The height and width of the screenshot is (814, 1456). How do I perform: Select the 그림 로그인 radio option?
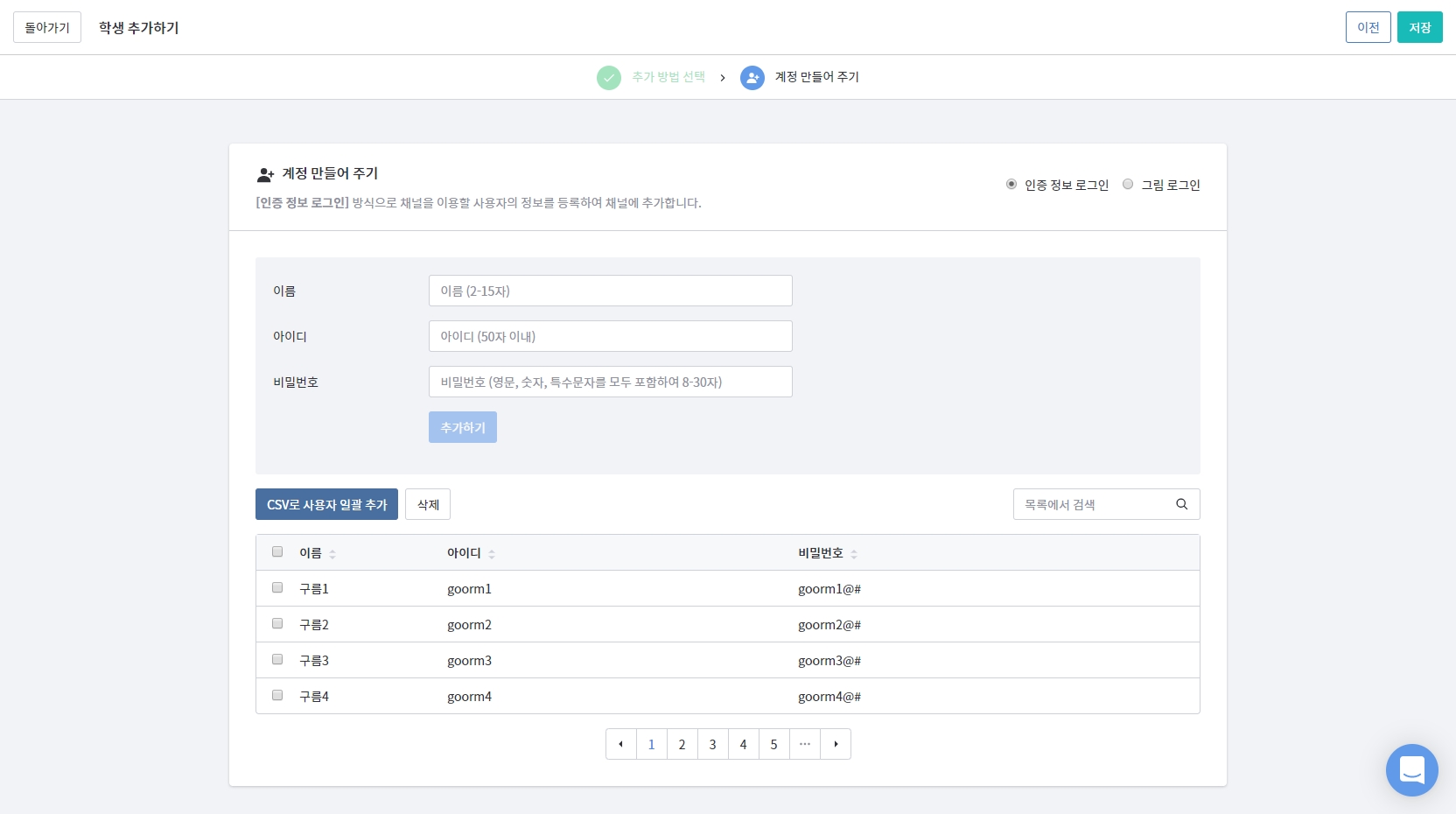coord(1128,185)
